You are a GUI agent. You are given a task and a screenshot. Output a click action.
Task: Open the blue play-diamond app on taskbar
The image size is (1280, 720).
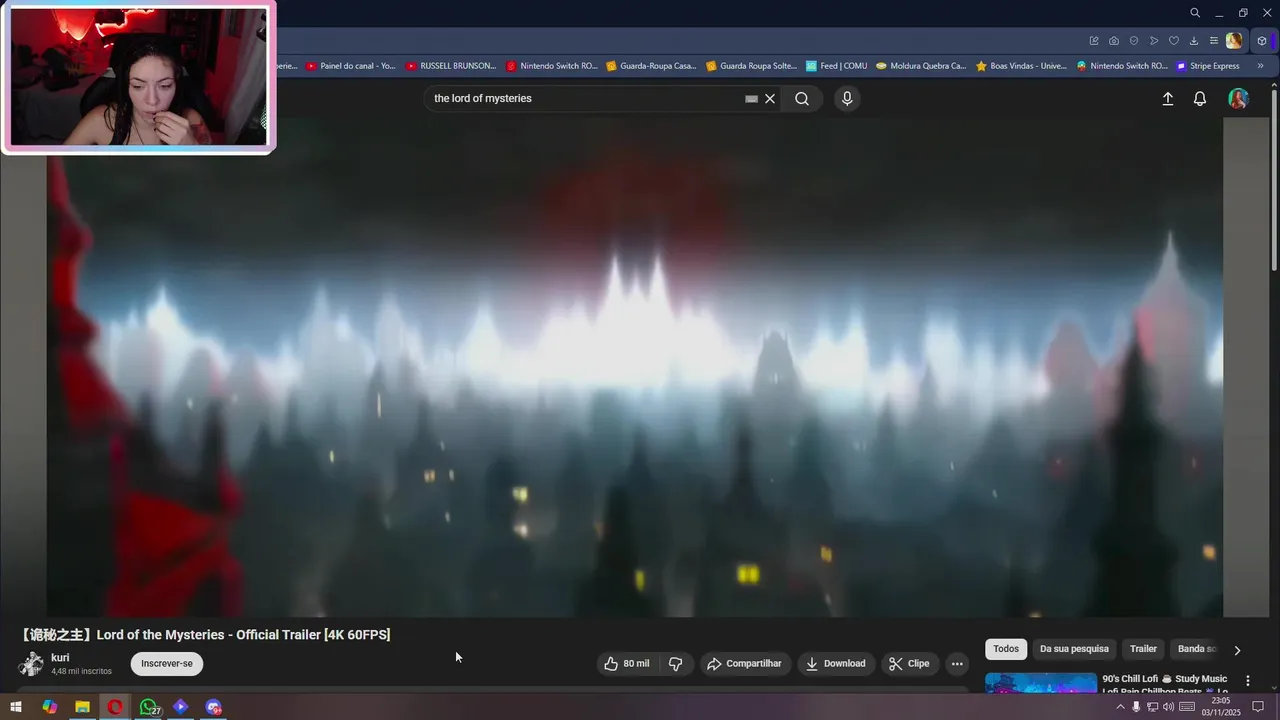click(180, 707)
